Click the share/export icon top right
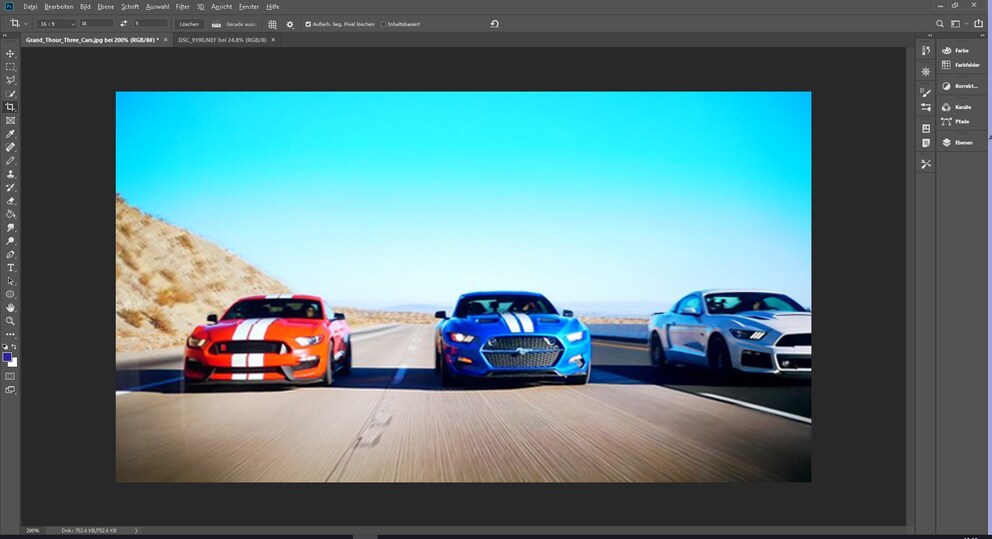 tap(978, 23)
